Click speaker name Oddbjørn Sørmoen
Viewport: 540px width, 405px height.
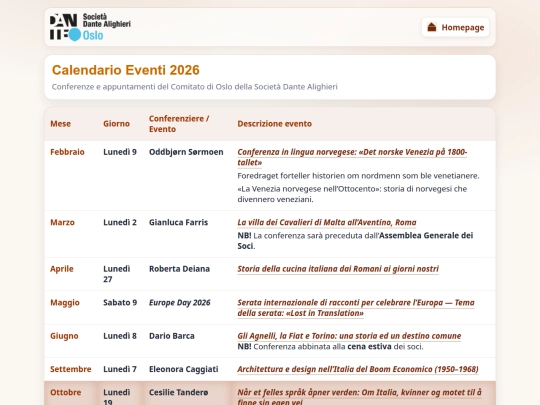(x=186, y=152)
